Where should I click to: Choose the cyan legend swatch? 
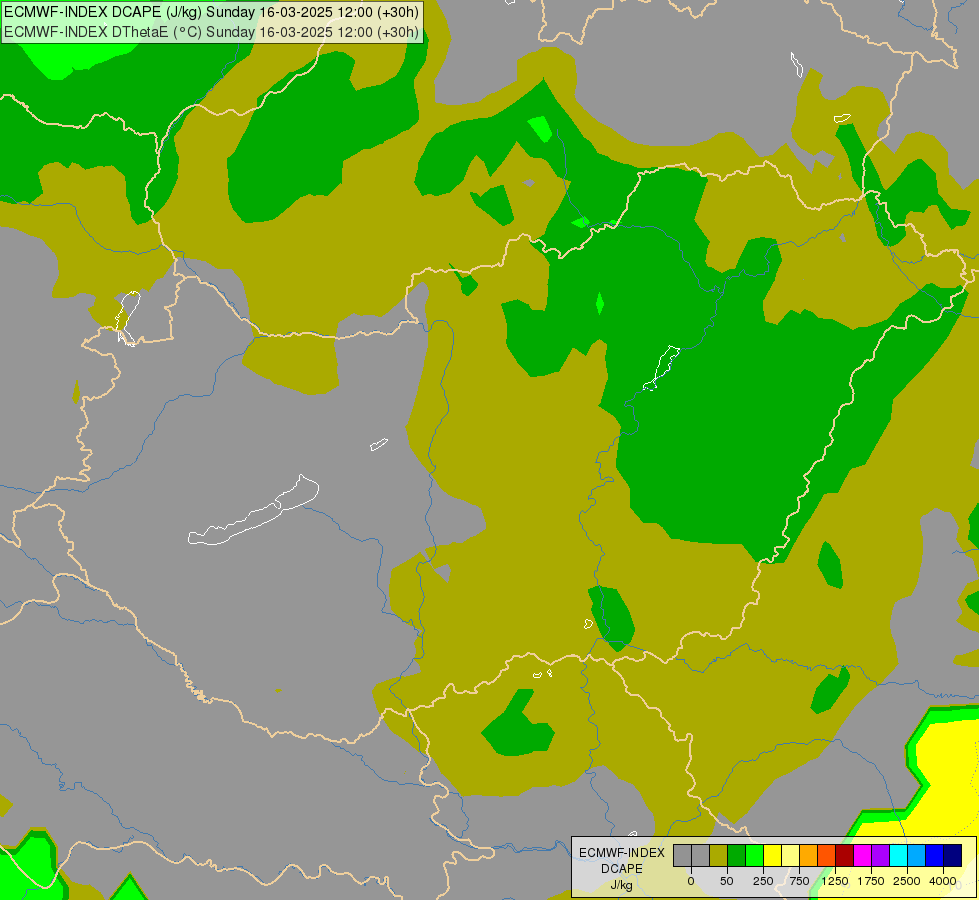898,855
